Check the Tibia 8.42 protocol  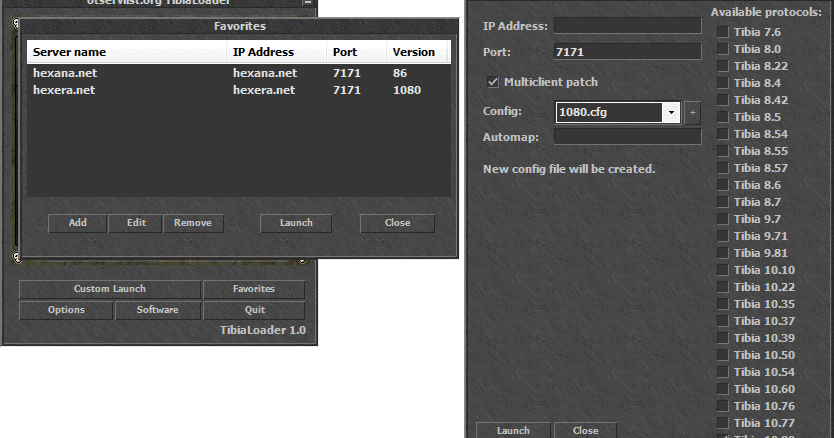point(722,100)
